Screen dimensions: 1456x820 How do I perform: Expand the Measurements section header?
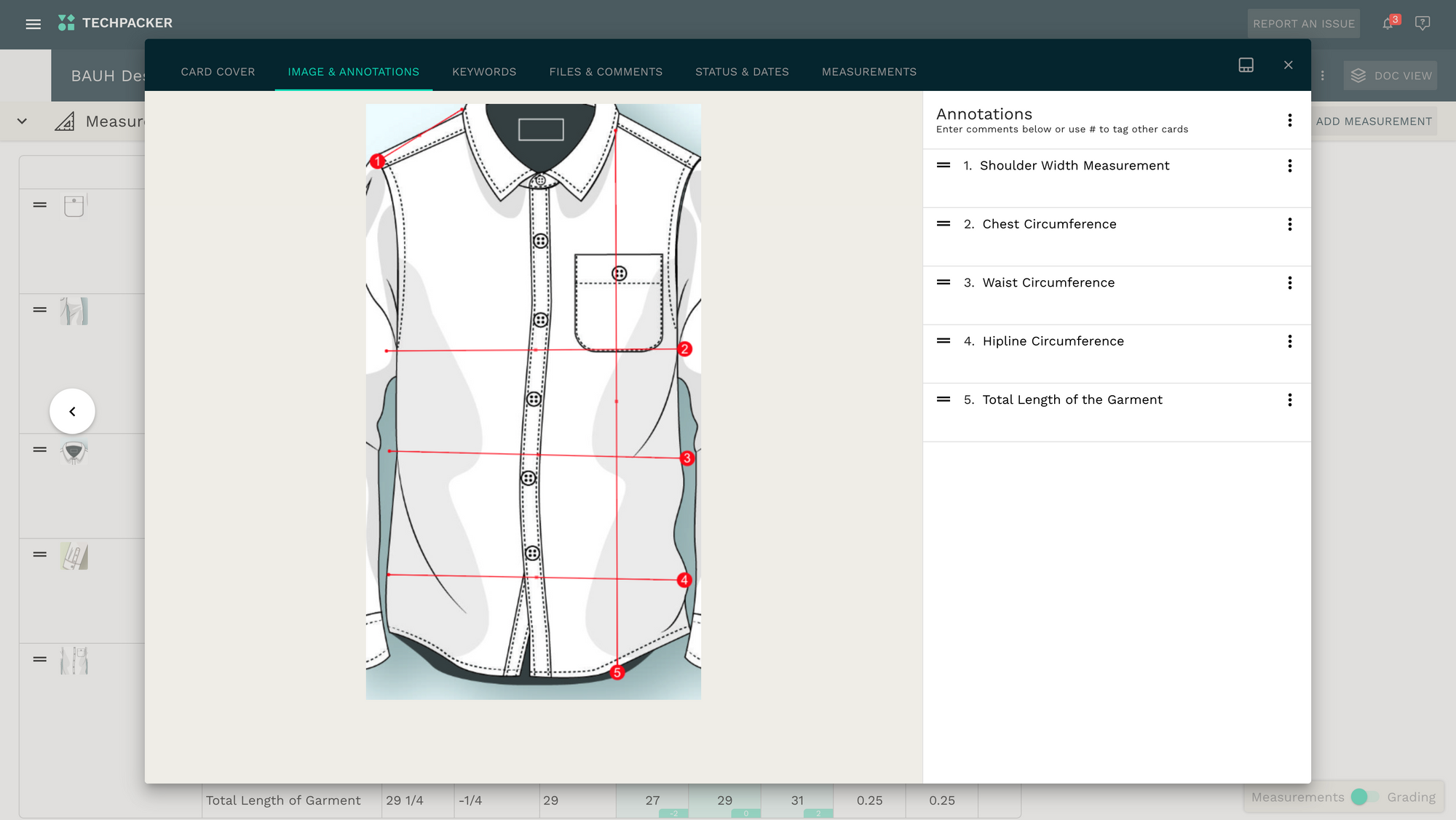[22, 120]
